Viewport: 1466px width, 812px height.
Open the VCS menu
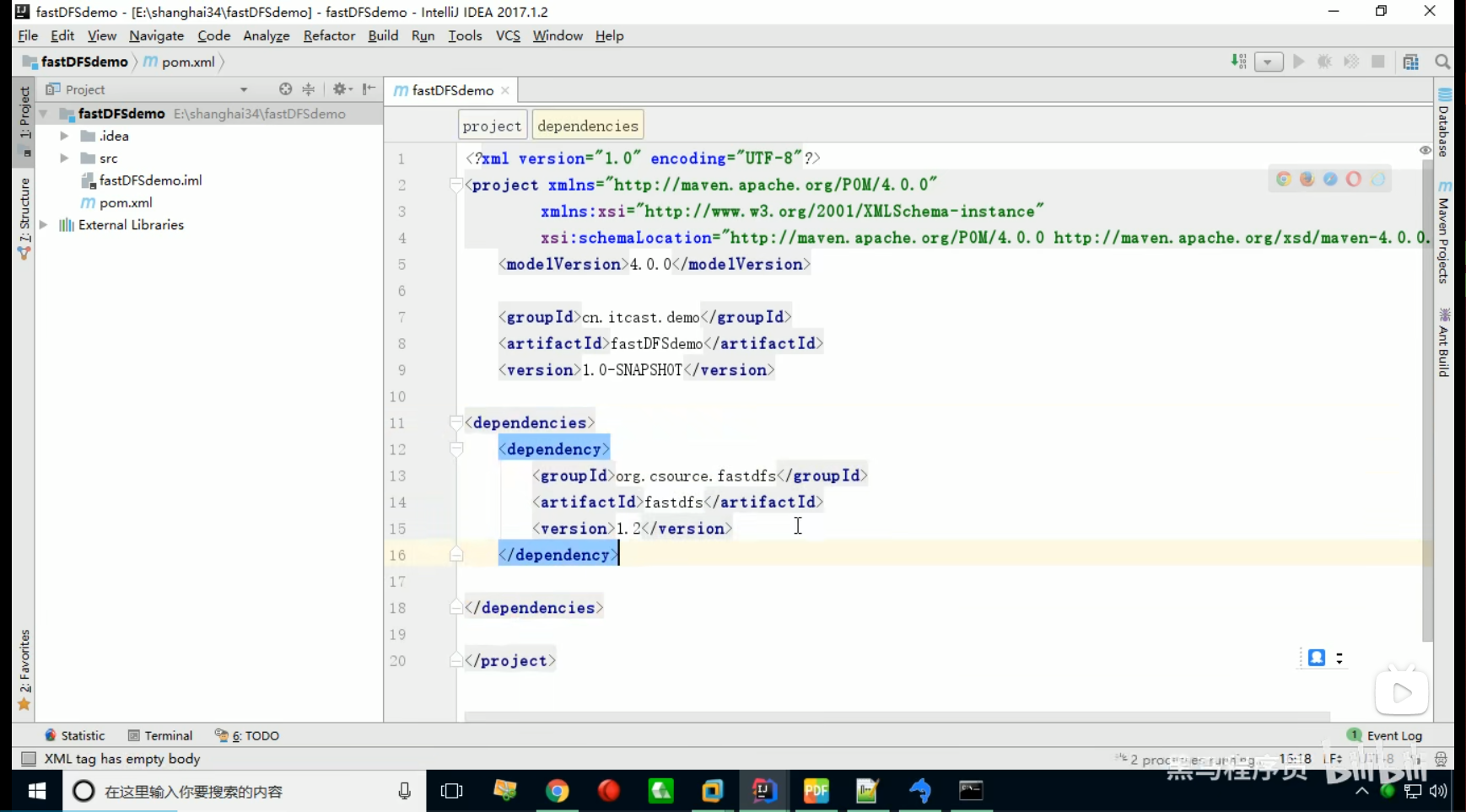tap(508, 35)
